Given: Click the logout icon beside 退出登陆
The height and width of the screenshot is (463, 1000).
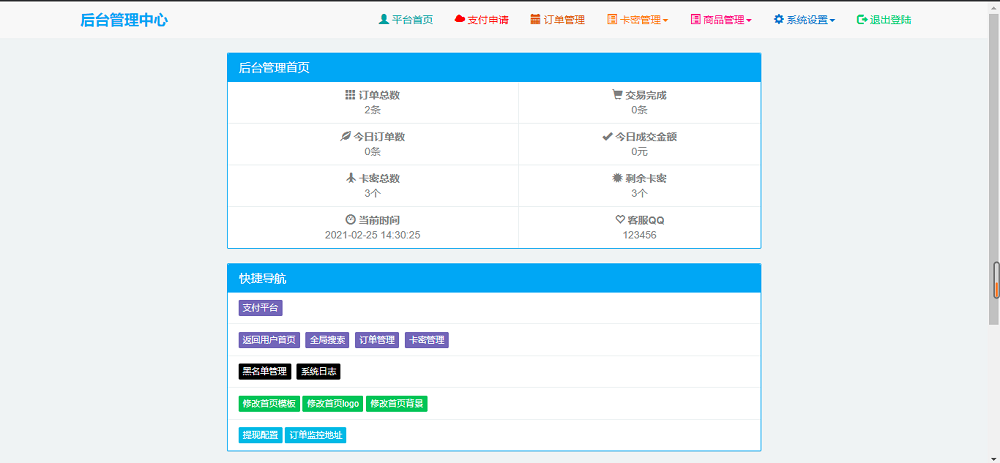Looking at the screenshot, I should (862, 19).
